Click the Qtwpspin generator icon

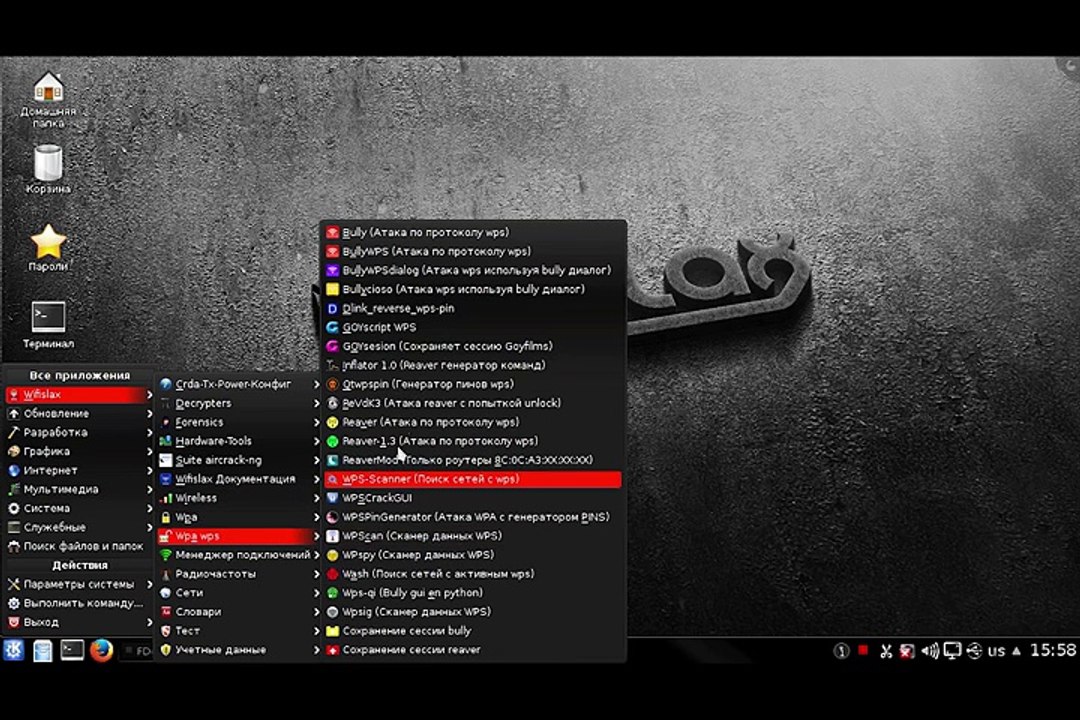tap(333, 384)
